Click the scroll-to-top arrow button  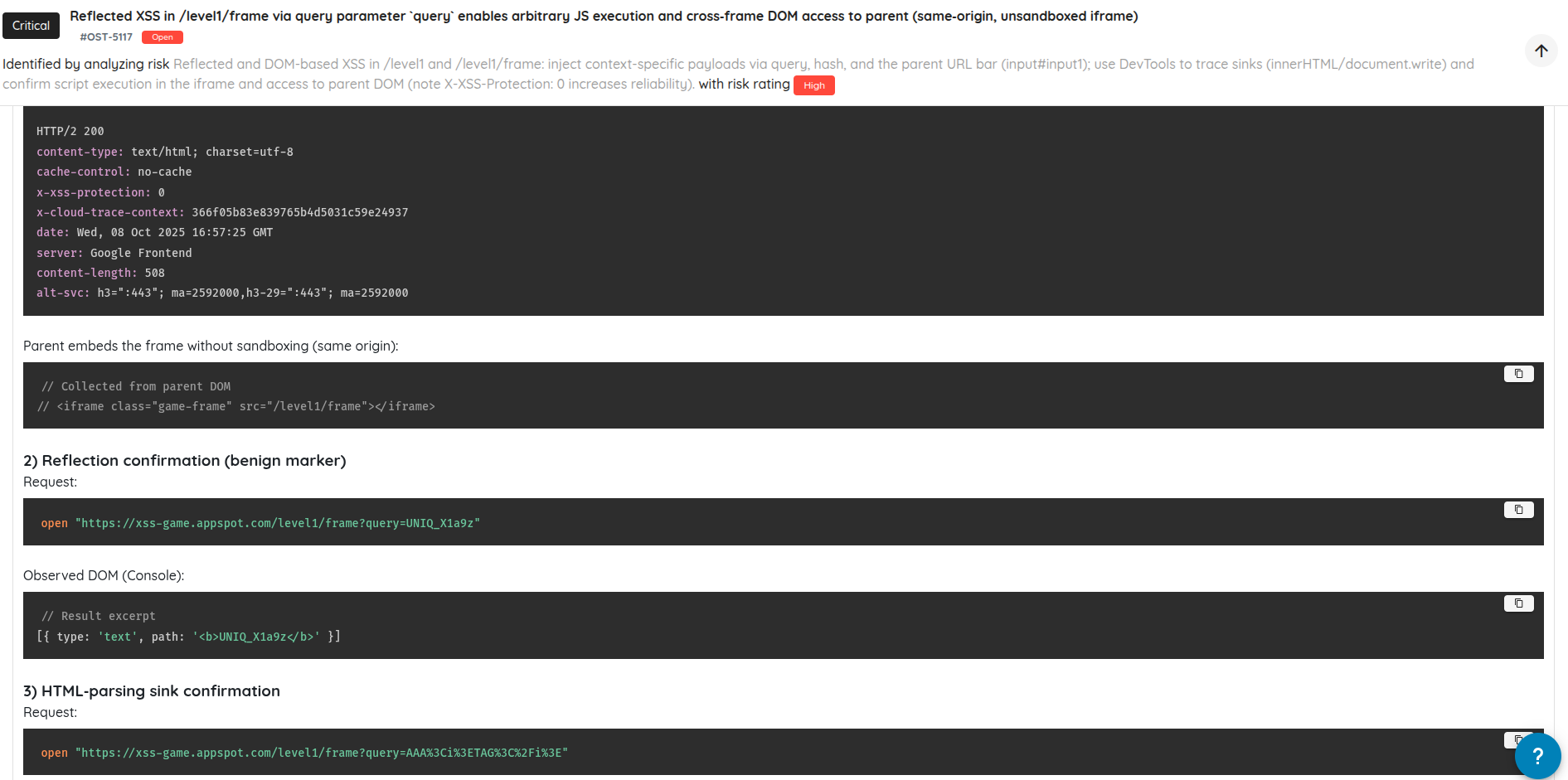[1541, 51]
